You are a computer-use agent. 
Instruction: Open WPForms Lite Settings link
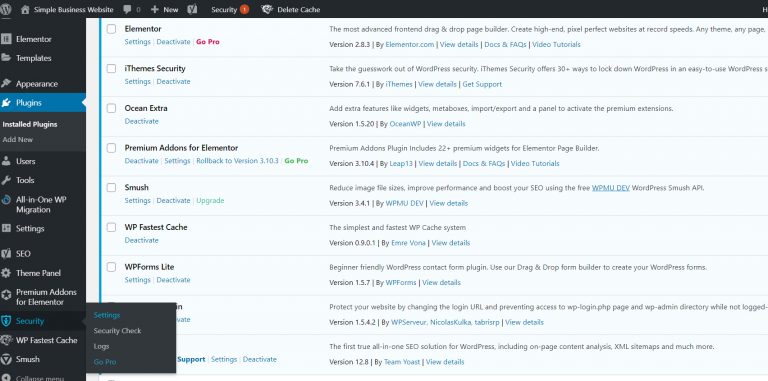[138, 280]
